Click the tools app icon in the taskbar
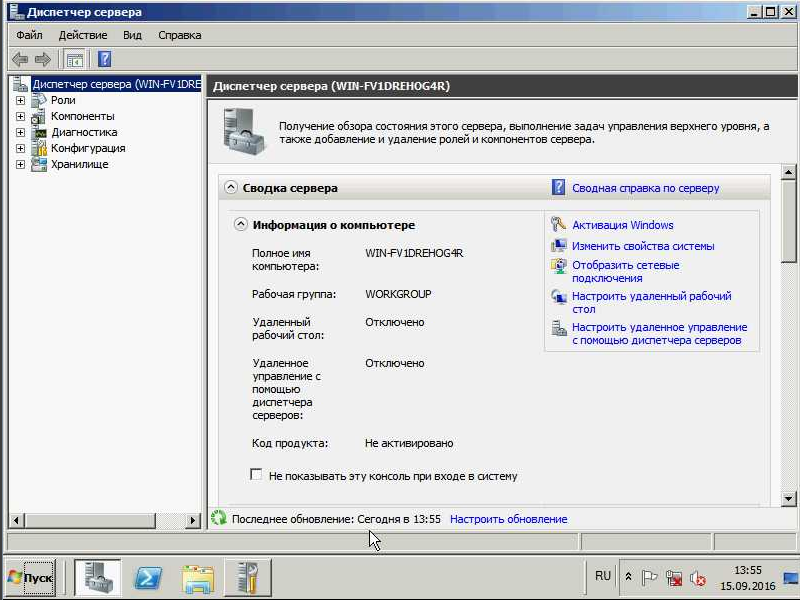Viewport: 800px width, 600px height. tap(248, 577)
